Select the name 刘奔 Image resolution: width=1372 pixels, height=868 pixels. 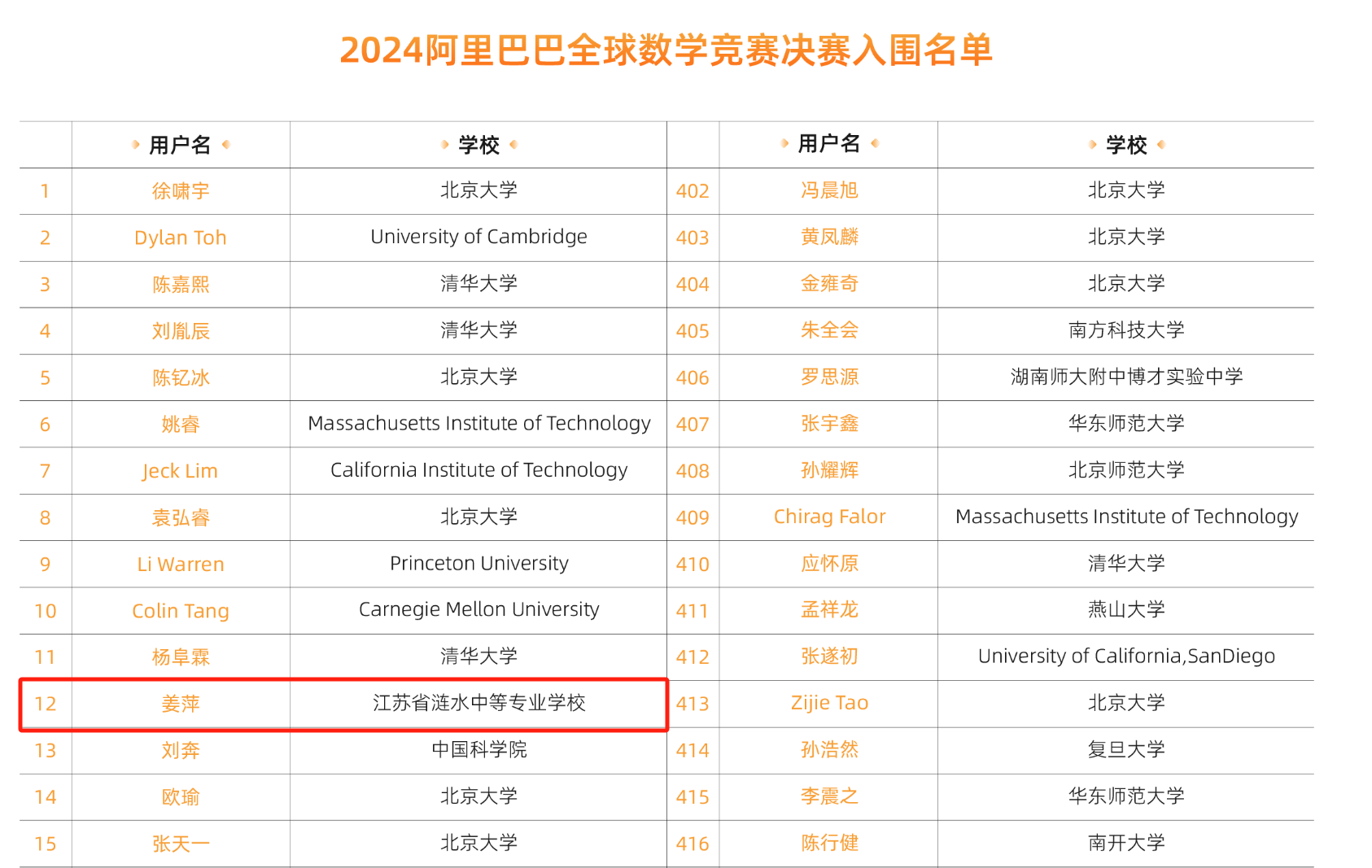(181, 750)
